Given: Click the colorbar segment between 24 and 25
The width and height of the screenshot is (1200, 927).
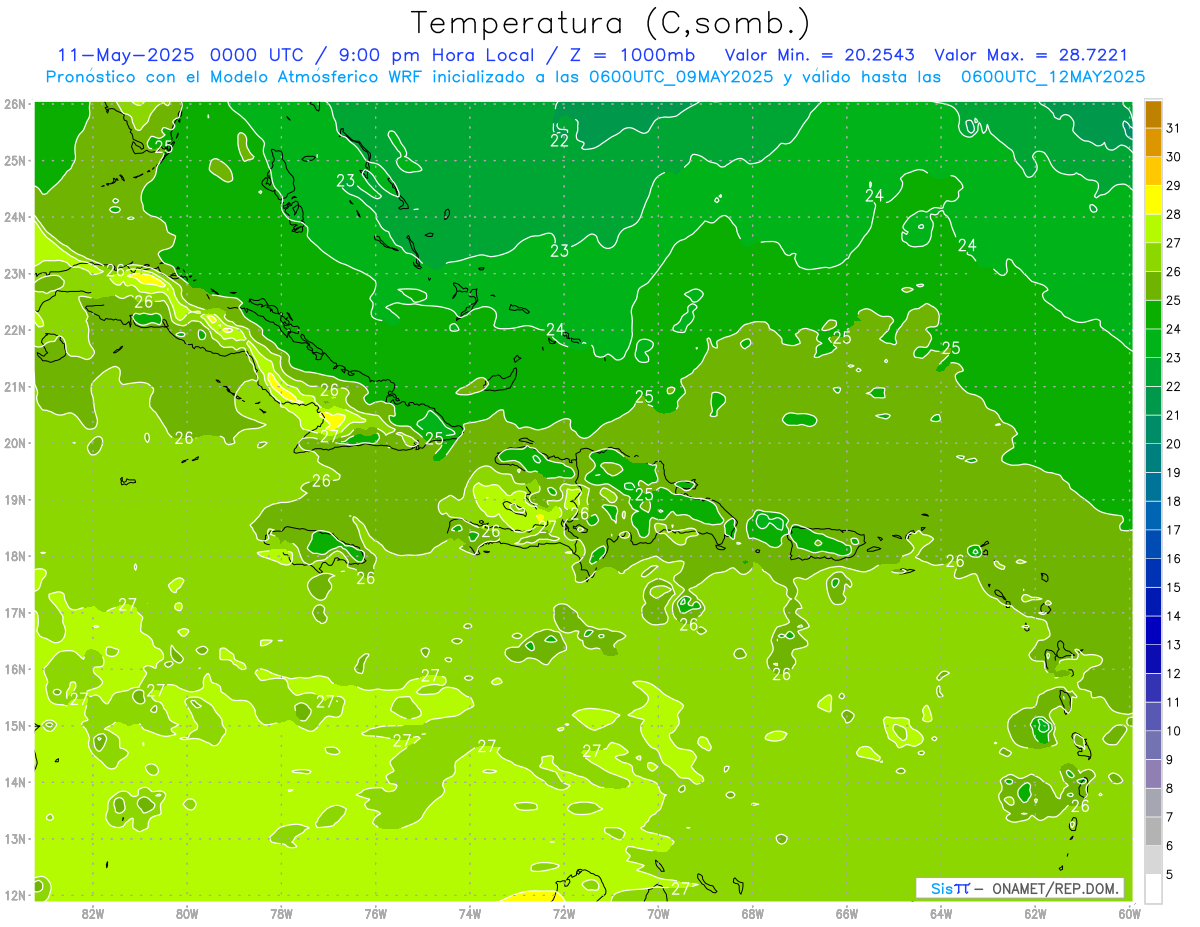Looking at the screenshot, I should tap(1154, 314).
